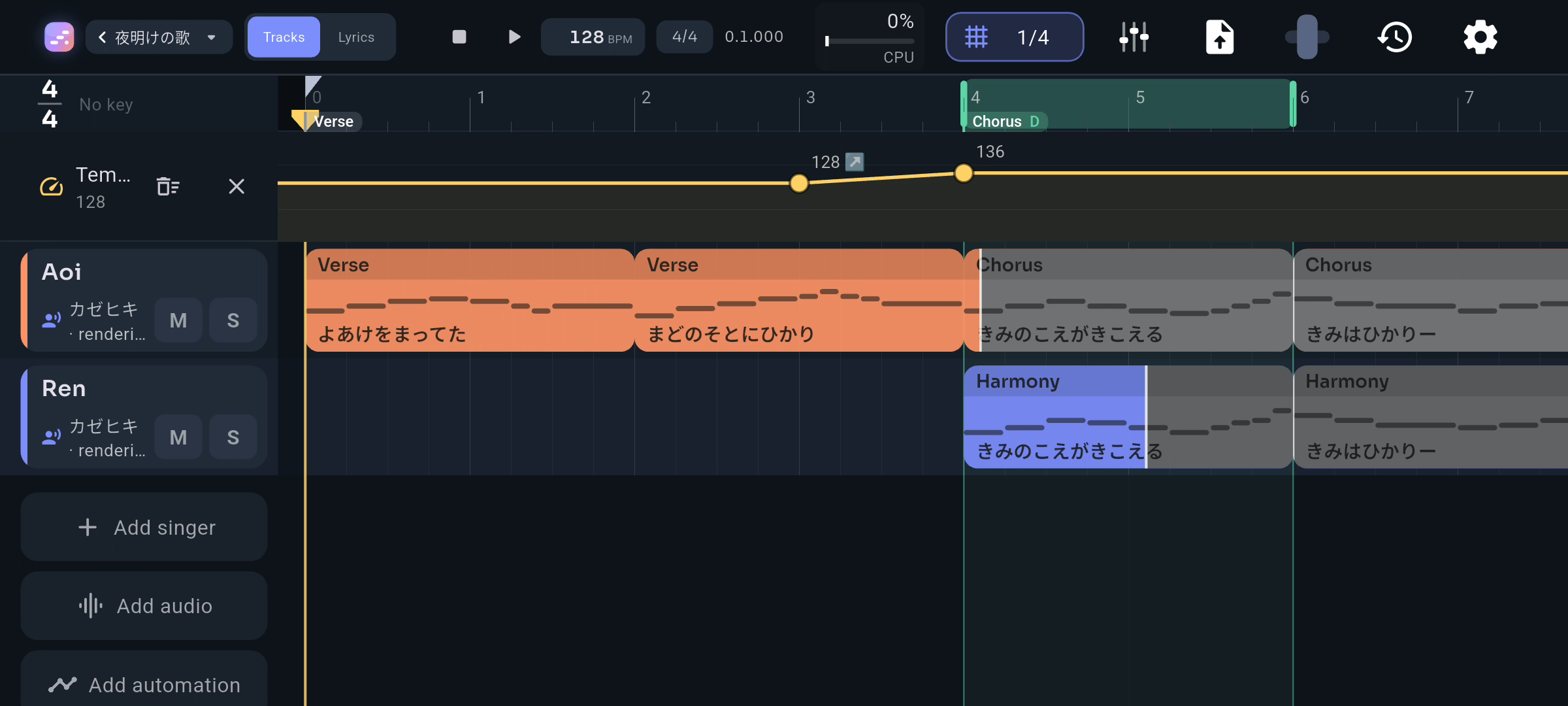1568x706 pixels.
Task: Click the Add automation button
Action: point(144,680)
